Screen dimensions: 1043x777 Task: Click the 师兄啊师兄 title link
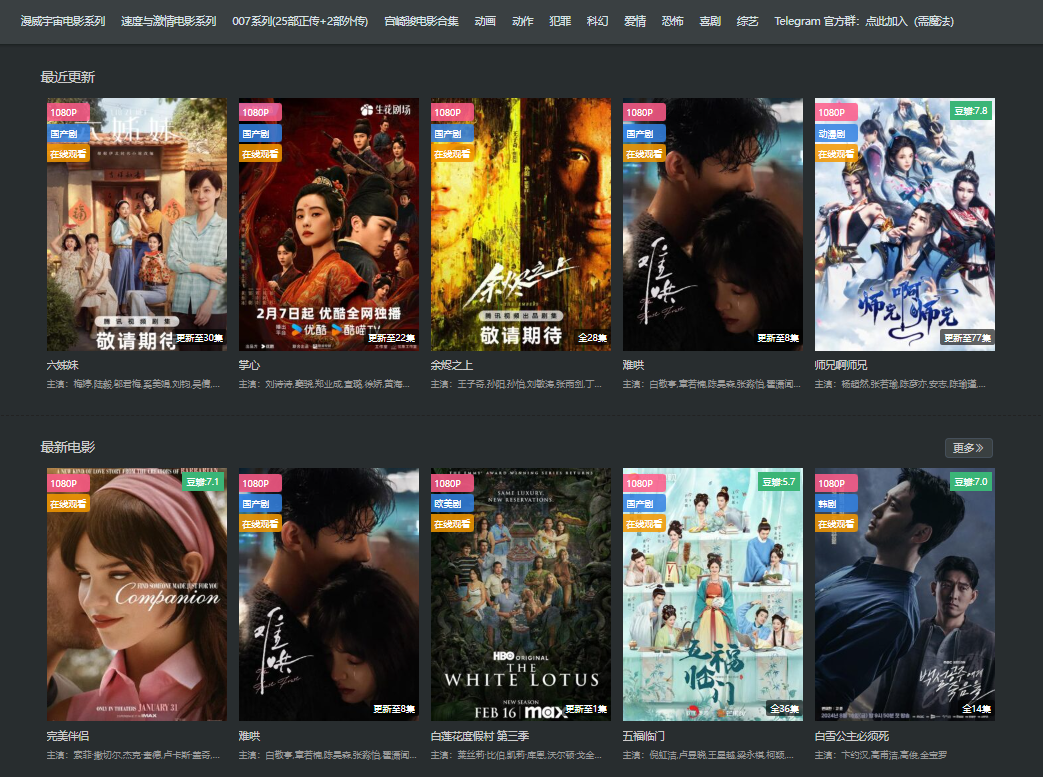(x=841, y=365)
